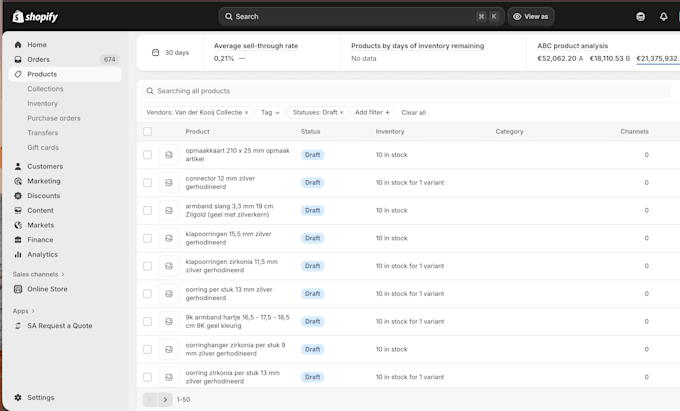Select the oorring zirkonia per stuk checkbox
The image size is (680, 411).
(x=147, y=377)
